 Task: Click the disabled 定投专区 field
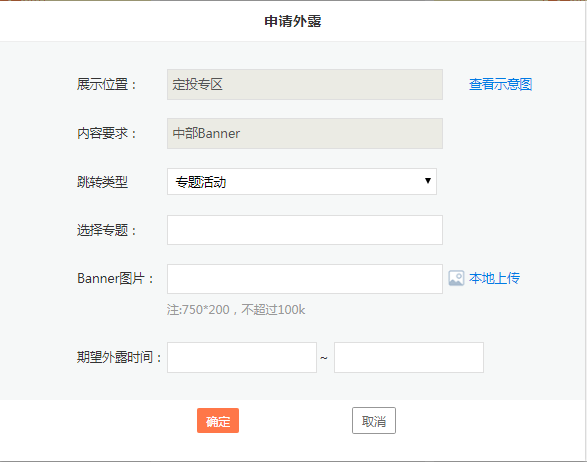[x=305, y=85]
